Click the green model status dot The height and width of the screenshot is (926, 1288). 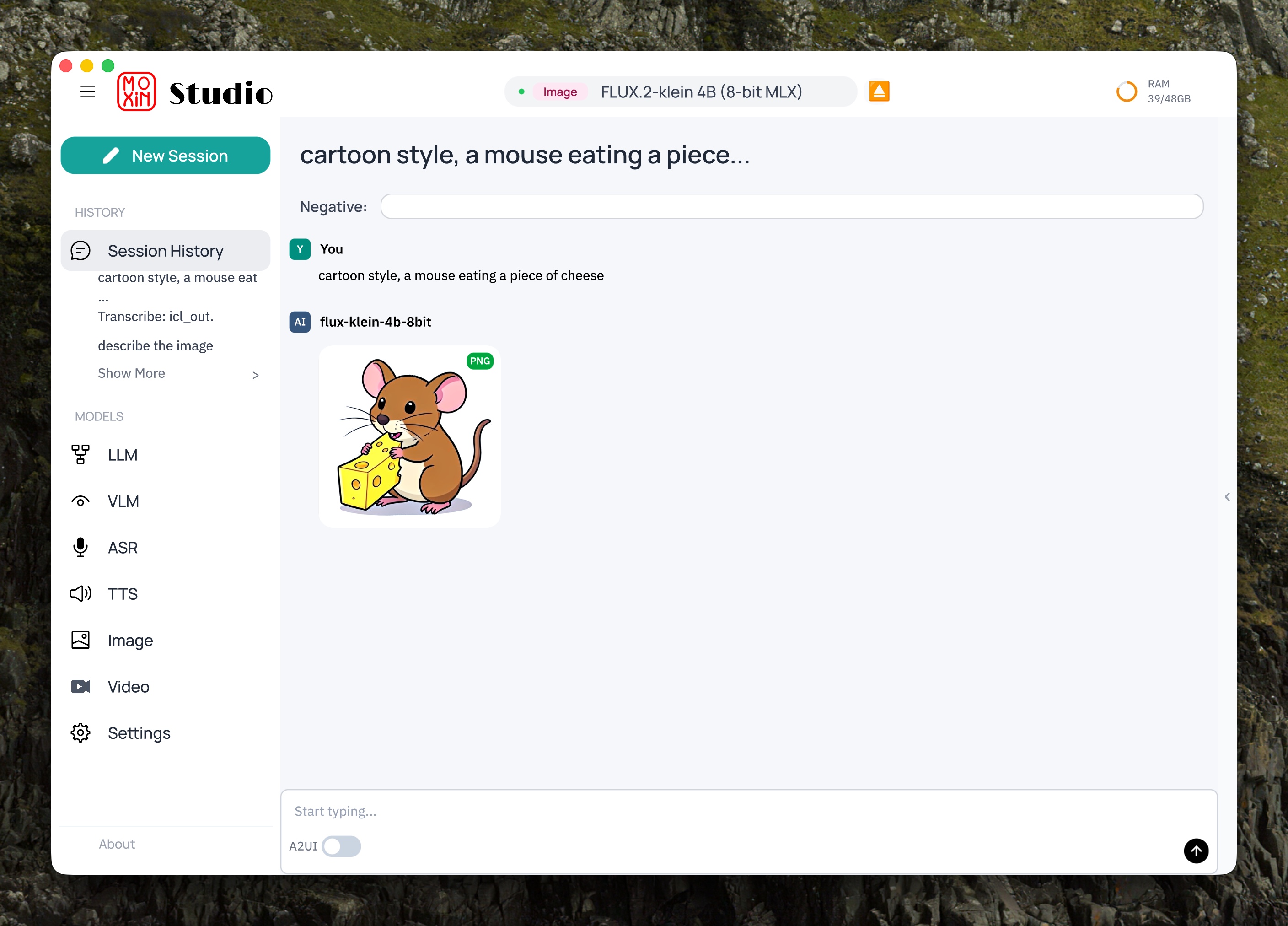(x=521, y=92)
